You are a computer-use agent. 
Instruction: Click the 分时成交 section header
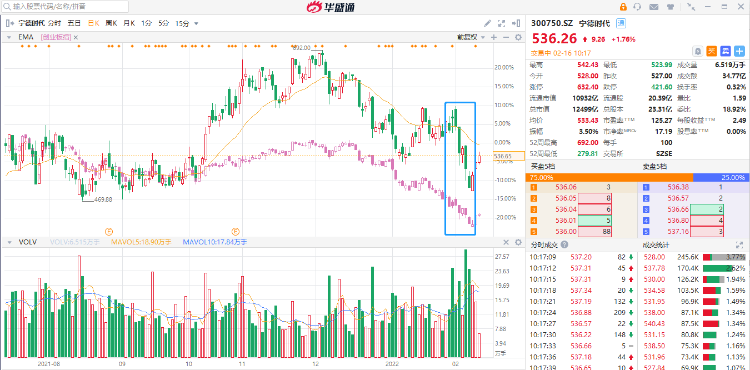[x=545, y=244]
